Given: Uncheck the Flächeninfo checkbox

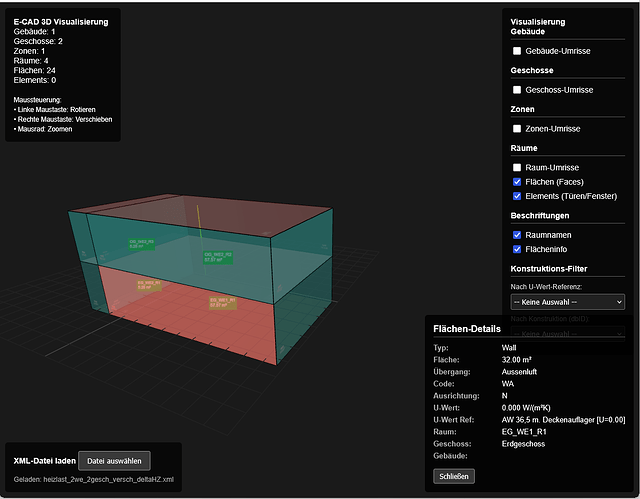Looking at the screenshot, I should pos(517,249).
